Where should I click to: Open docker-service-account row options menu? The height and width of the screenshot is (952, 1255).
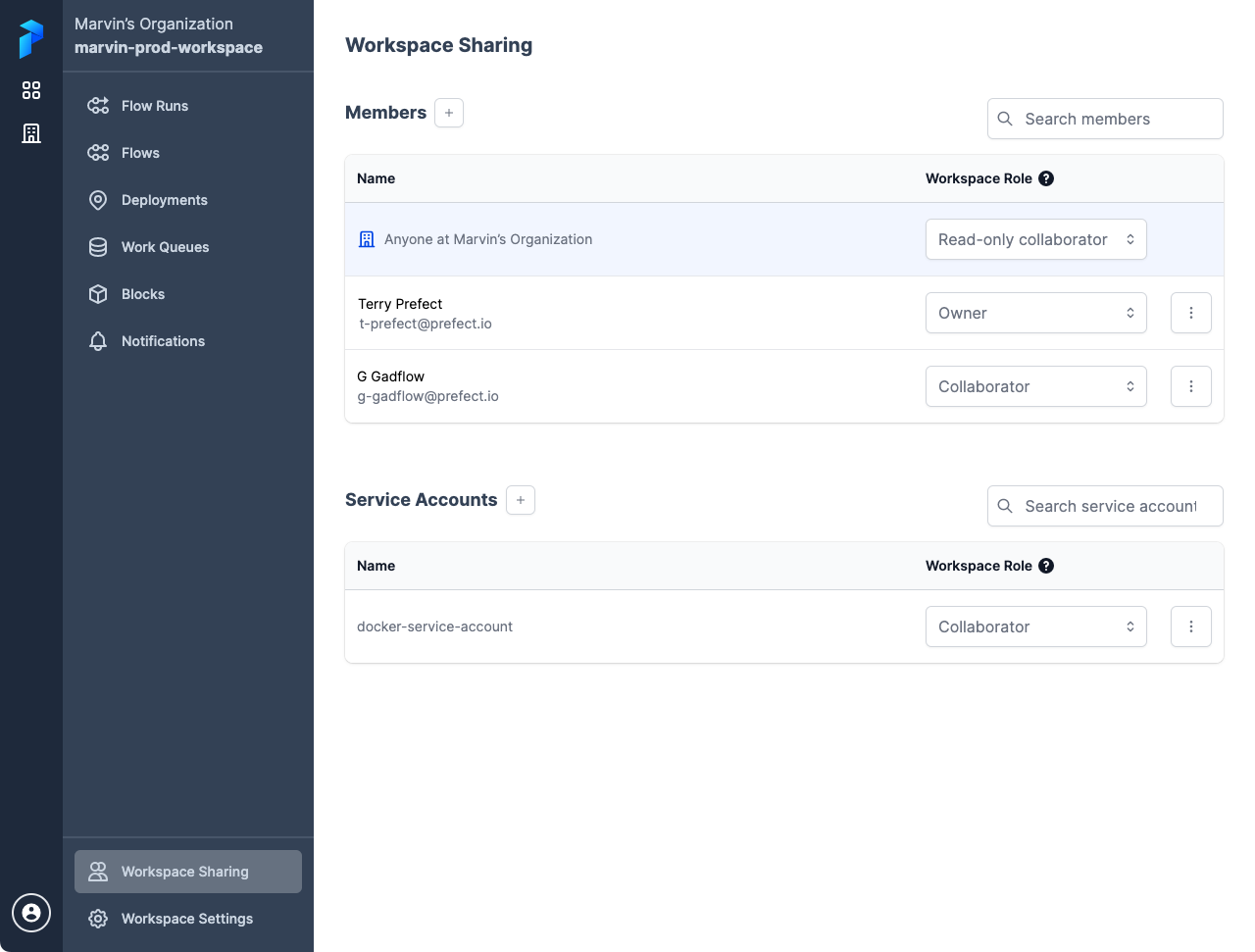[x=1191, y=626]
